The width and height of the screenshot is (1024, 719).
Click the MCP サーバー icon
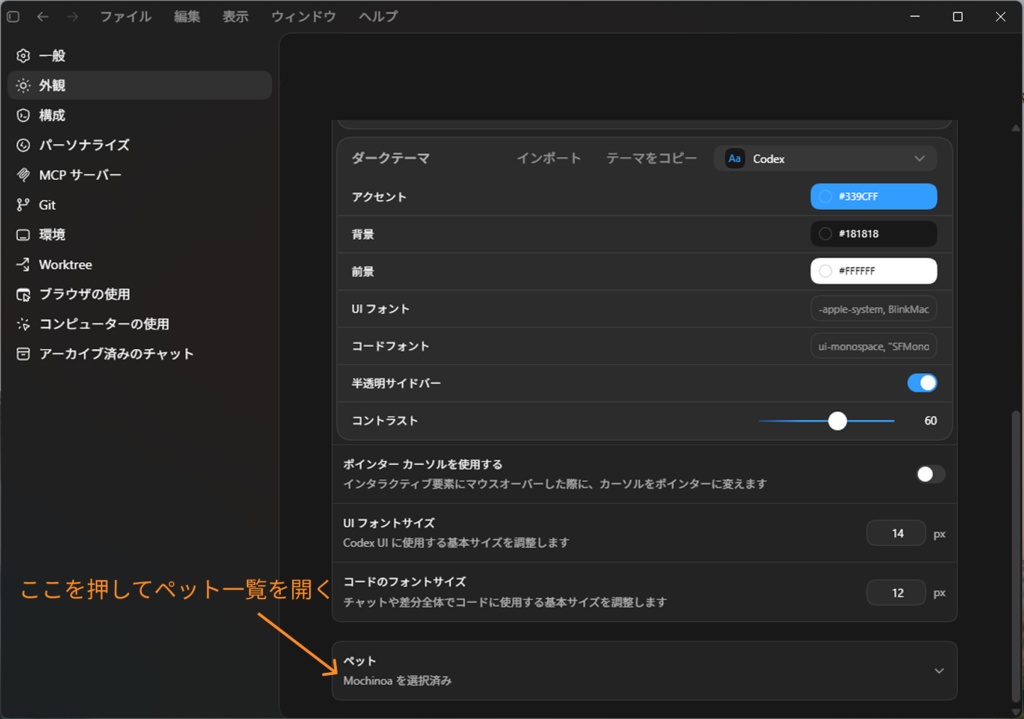[x=23, y=175]
